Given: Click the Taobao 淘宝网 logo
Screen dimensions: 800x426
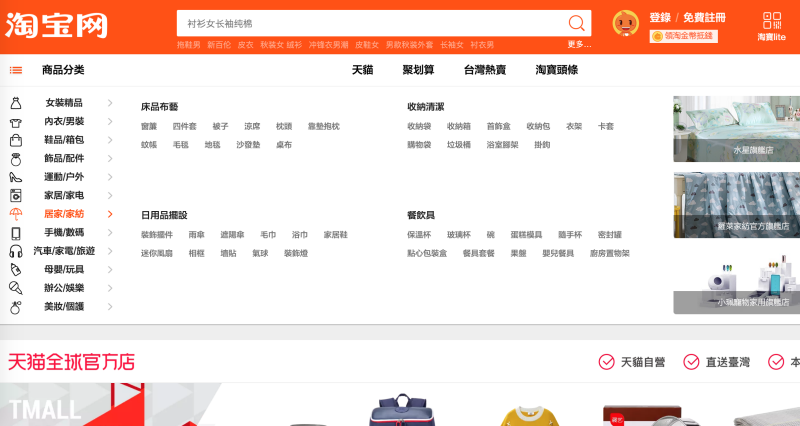Looking at the screenshot, I should pyautogui.click(x=57, y=26).
